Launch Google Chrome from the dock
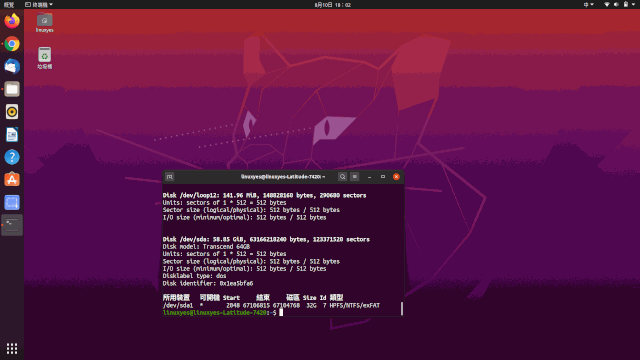The height and width of the screenshot is (360, 640). [12, 44]
